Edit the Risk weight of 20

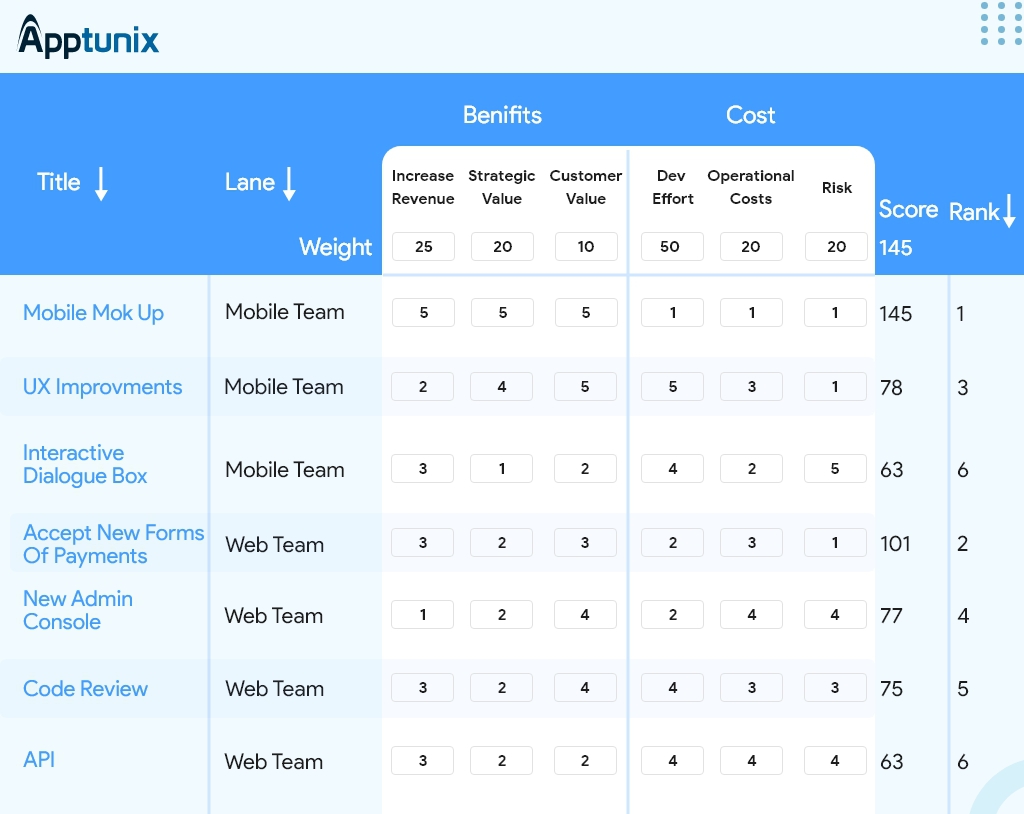coord(836,246)
